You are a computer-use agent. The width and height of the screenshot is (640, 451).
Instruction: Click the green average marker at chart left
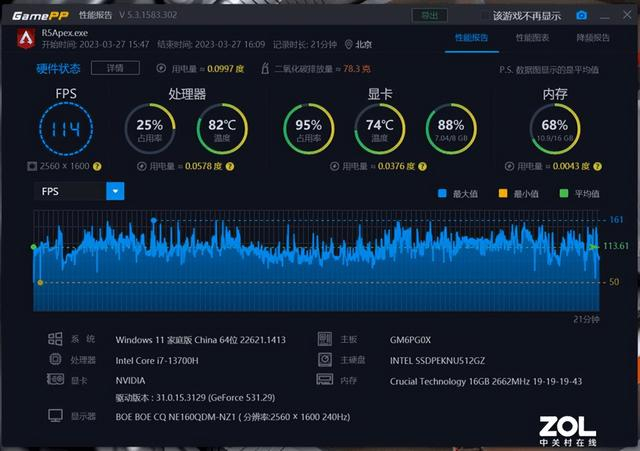pyautogui.click(x=33, y=247)
